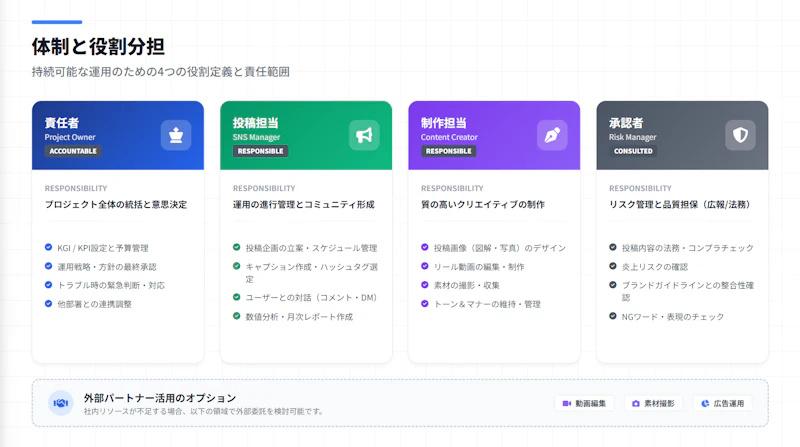Click the megaphone icon on 投稿担当 card
This screenshot has width=800, height=447.
[x=364, y=135]
